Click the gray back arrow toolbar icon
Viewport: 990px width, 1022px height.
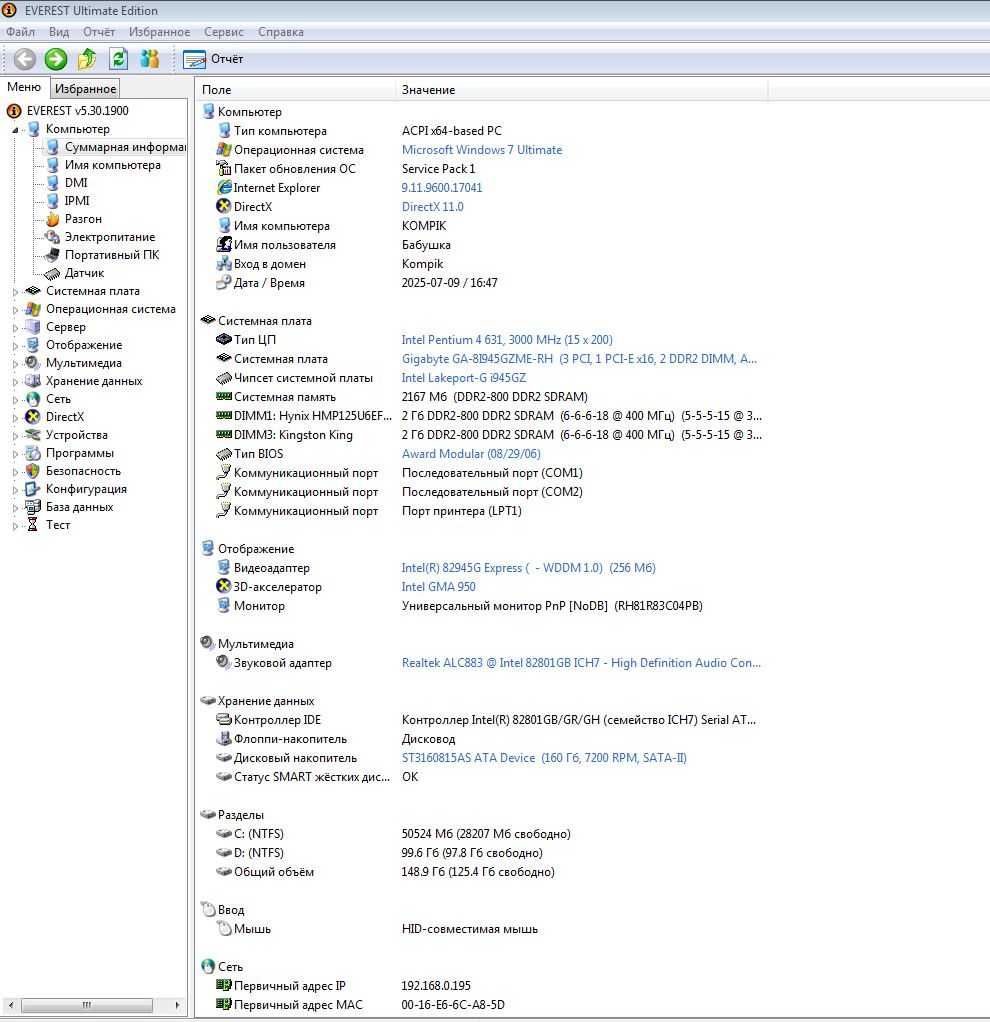[x=25, y=59]
